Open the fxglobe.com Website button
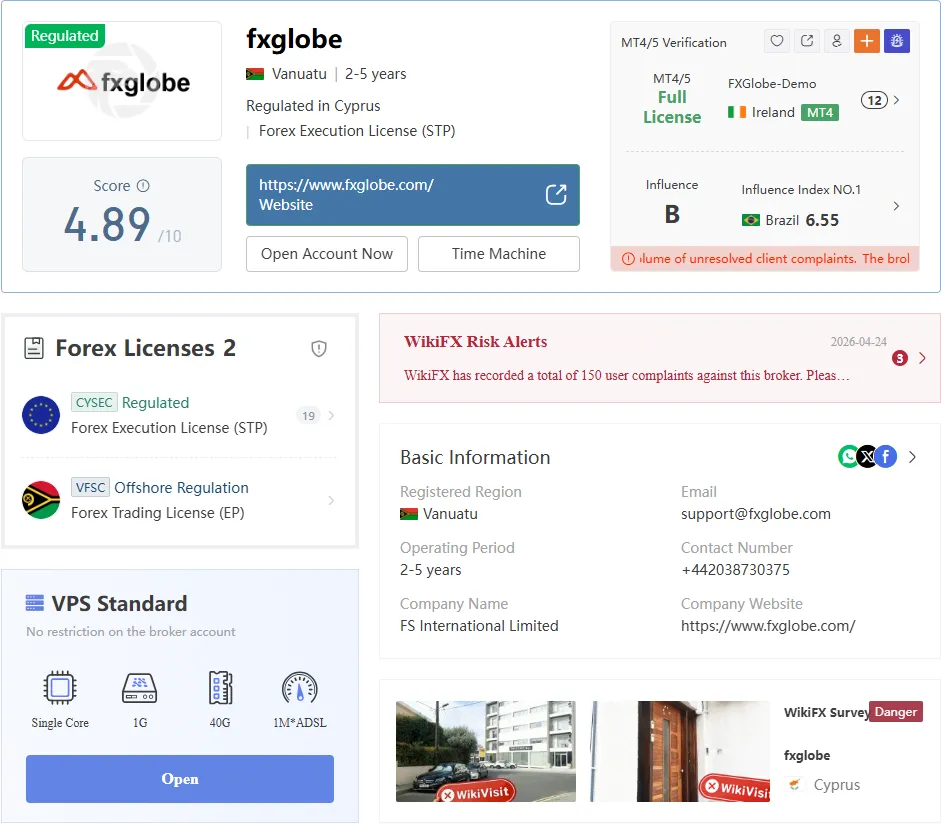Image resolution: width=941 pixels, height=825 pixels. pos(413,195)
